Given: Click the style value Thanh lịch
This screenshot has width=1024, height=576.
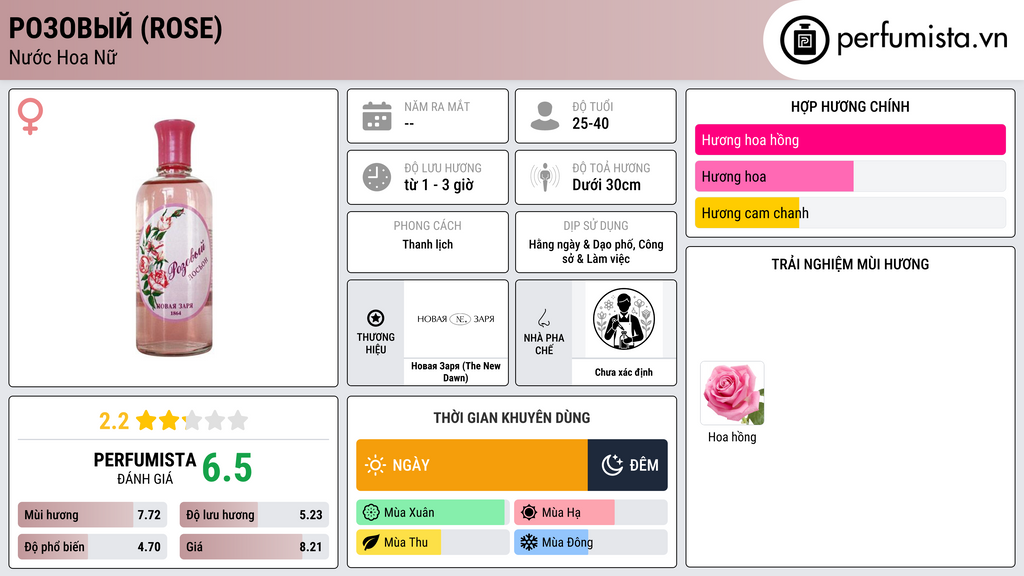Looking at the screenshot, I should click(427, 244).
